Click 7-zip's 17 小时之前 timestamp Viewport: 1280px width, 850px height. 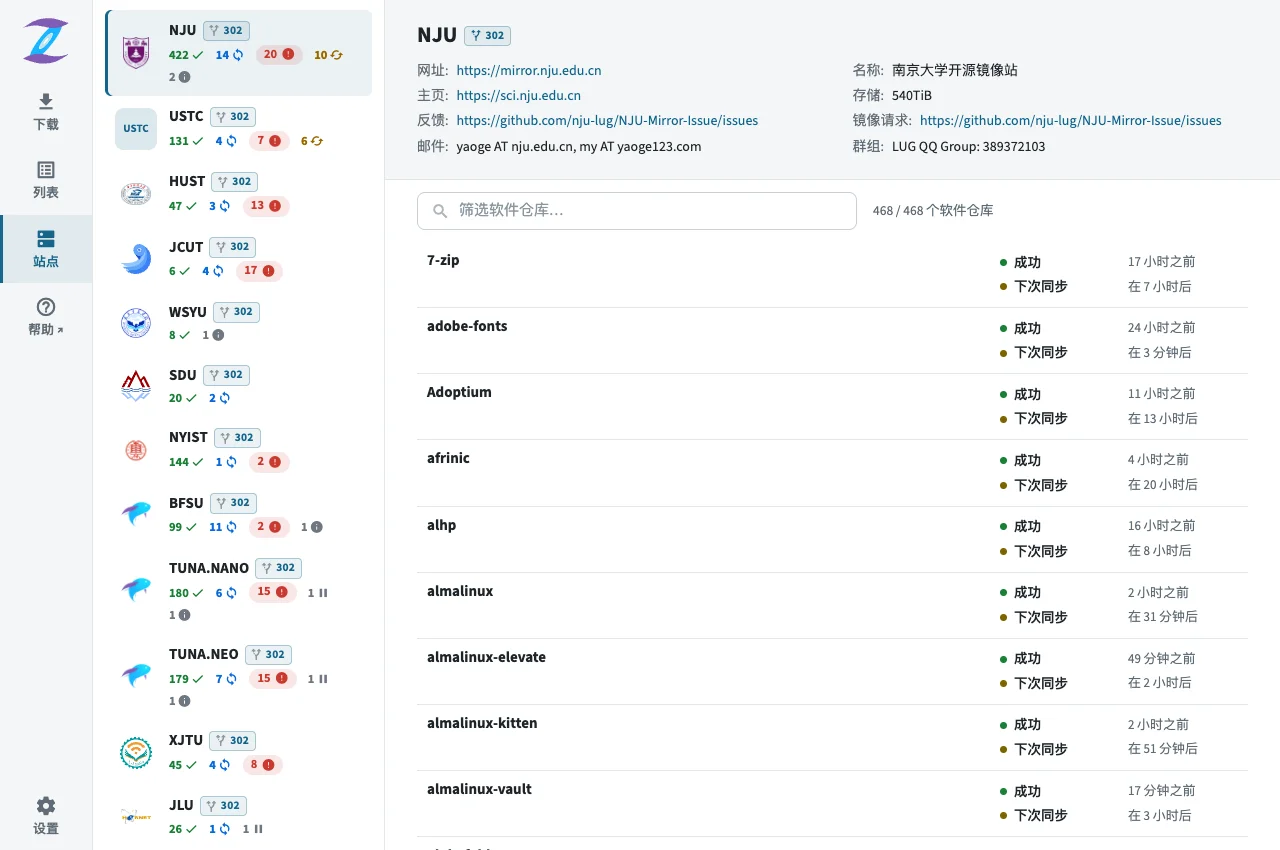(x=1161, y=262)
